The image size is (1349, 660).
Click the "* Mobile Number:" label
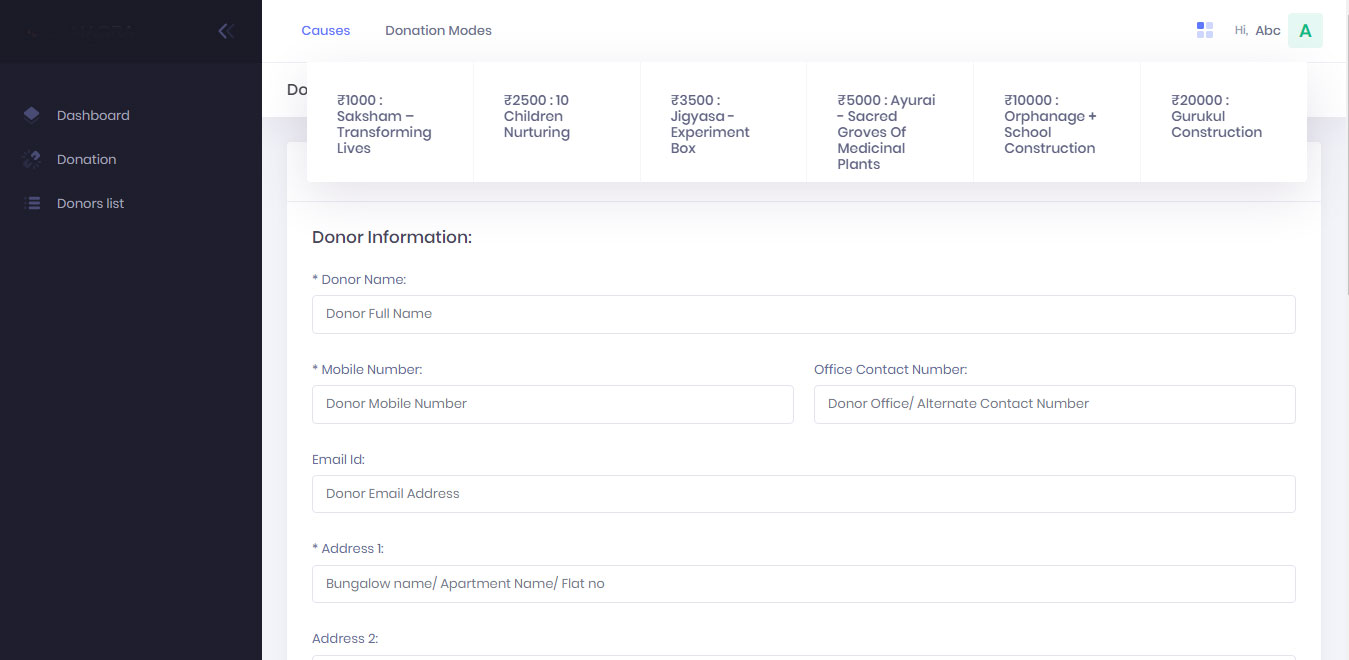(367, 370)
